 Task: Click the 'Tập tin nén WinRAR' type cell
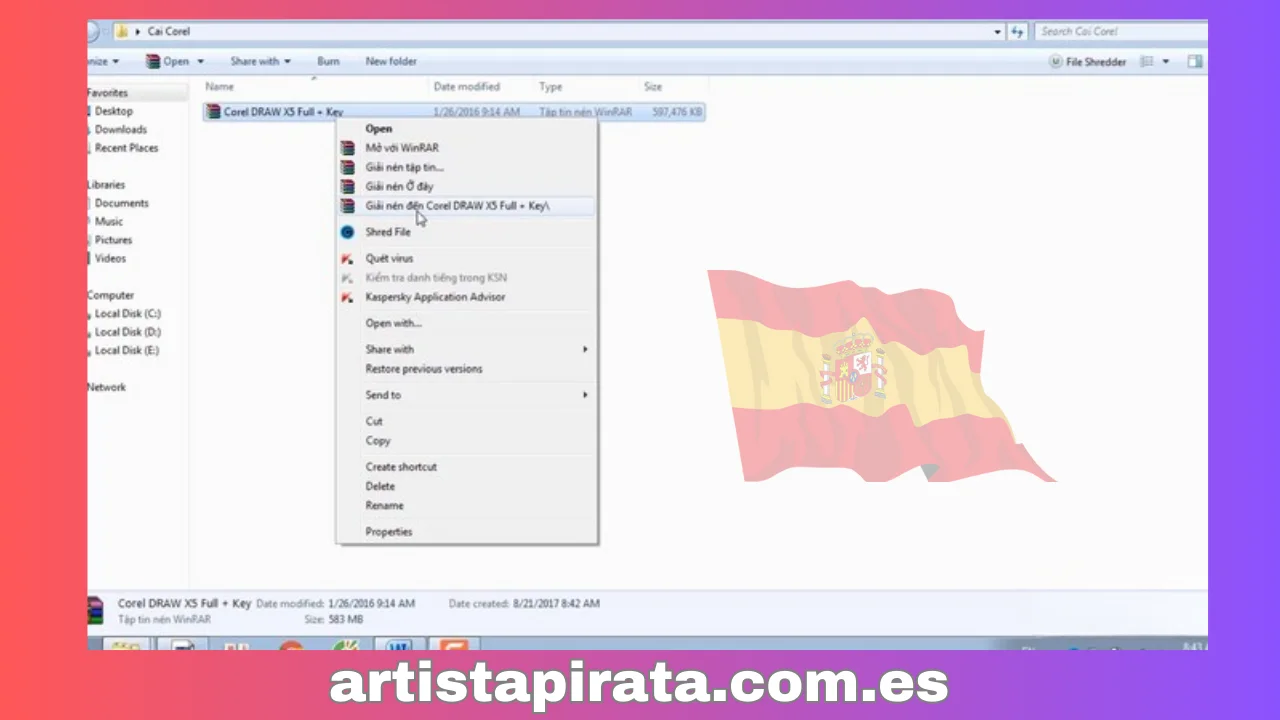coord(585,112)
